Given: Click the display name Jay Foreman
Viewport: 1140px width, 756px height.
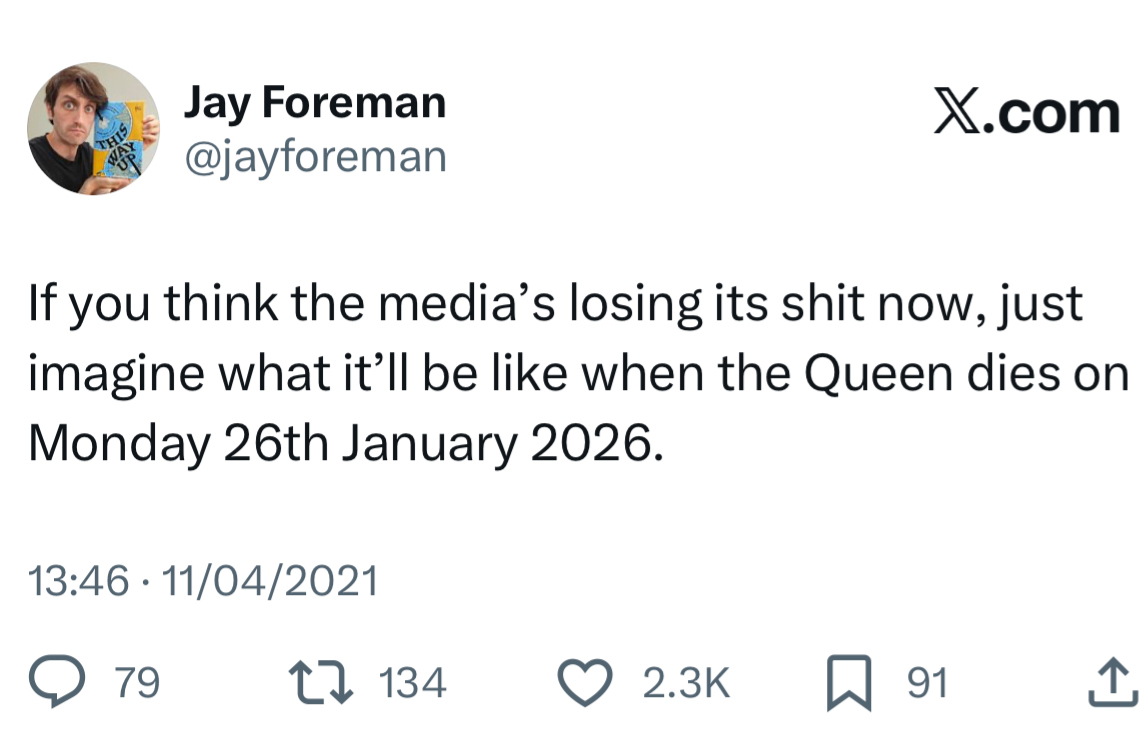Looking at the screenshot, I should coord(314,103).
